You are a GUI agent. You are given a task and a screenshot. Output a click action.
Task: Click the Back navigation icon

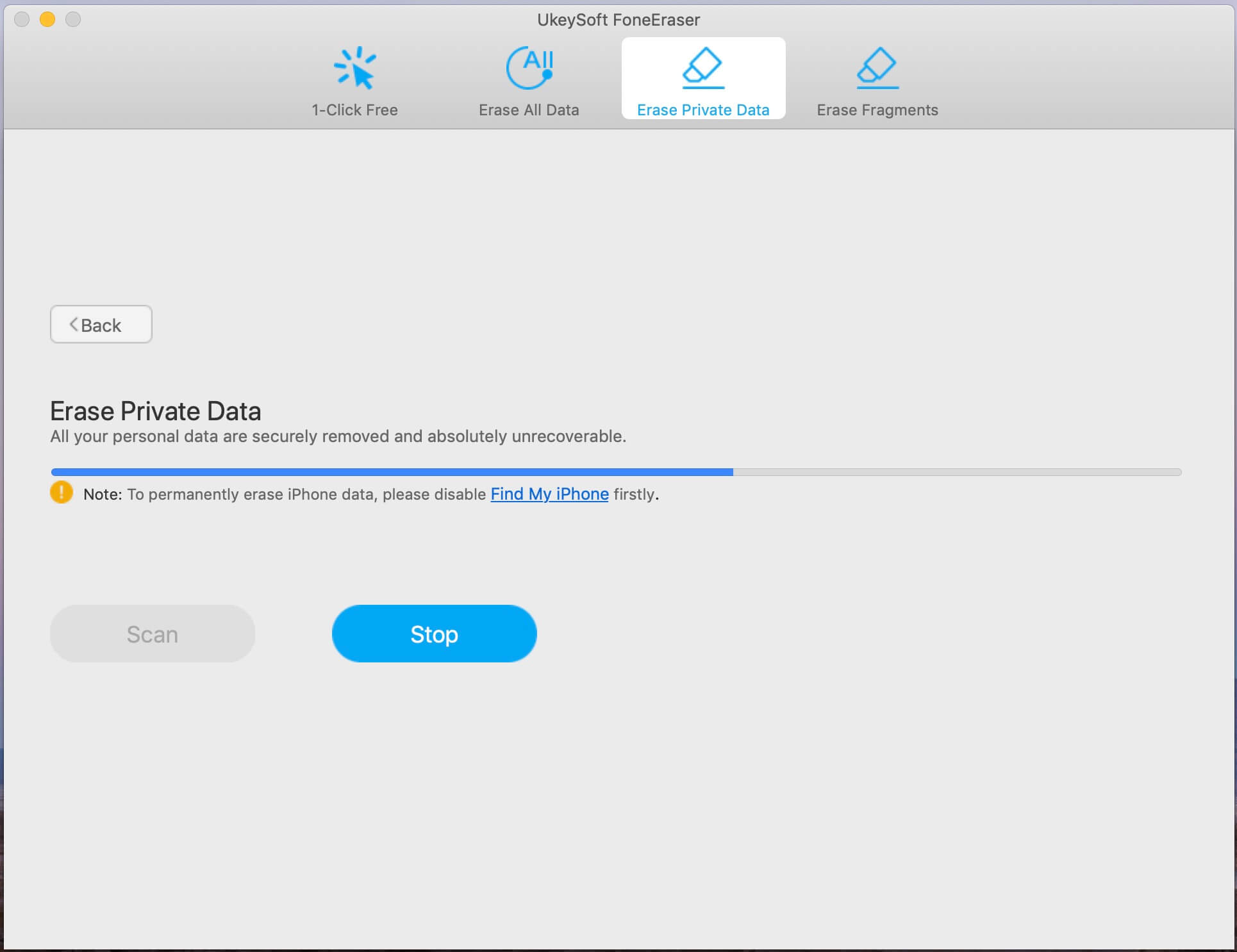(73, 324)
